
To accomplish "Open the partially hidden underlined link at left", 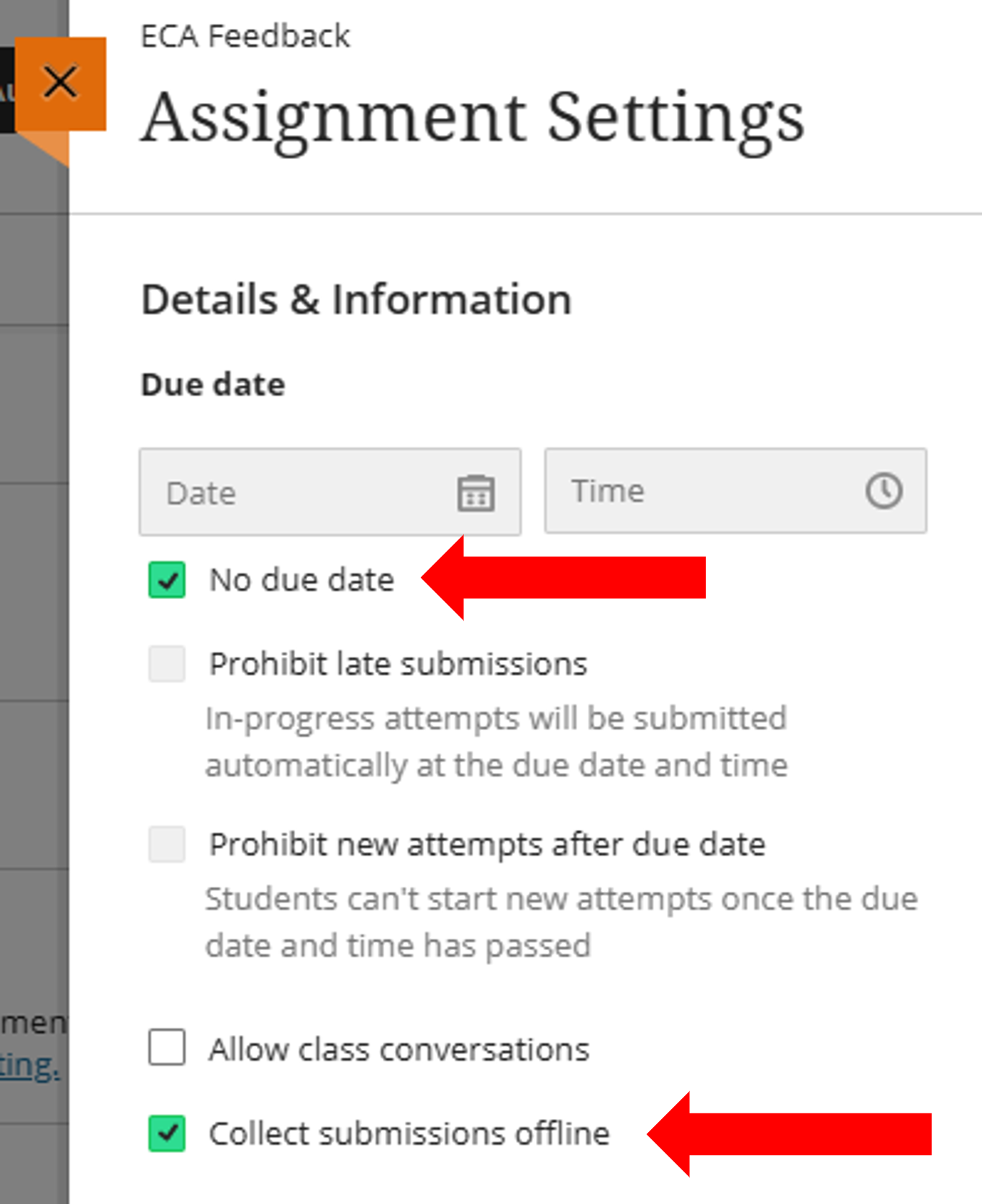I will click(x=29, y=1066).
